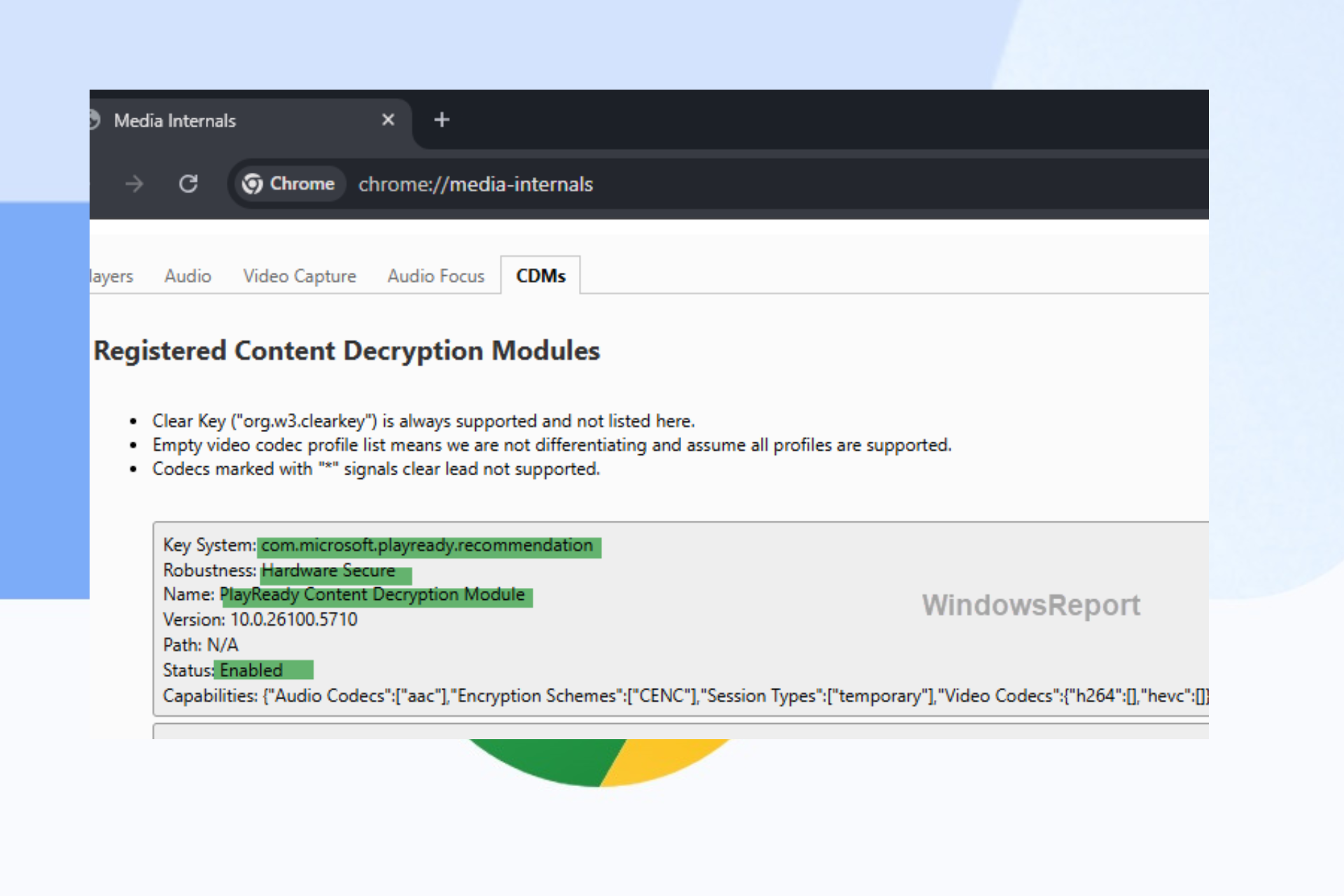
Task: Select the Audio Focus tab
Action: click(x=435, y=276)
